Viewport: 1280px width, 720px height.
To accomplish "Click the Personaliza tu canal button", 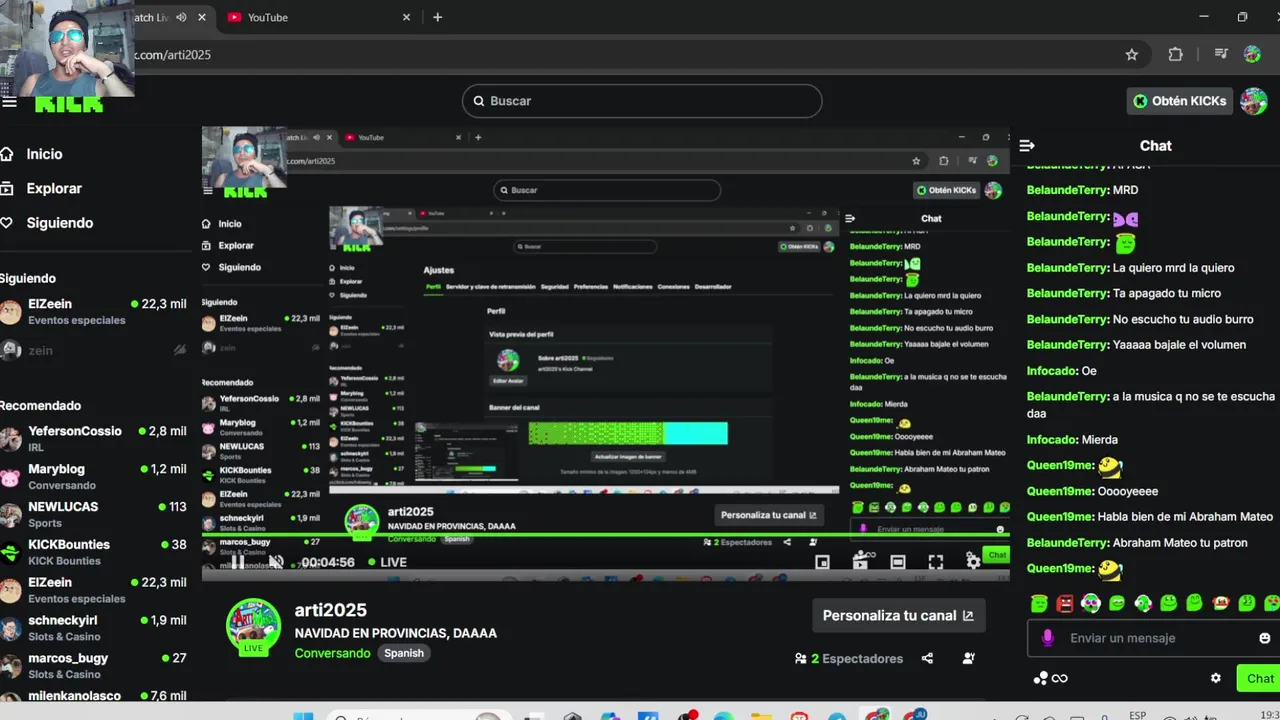I will tap(898, 615).
